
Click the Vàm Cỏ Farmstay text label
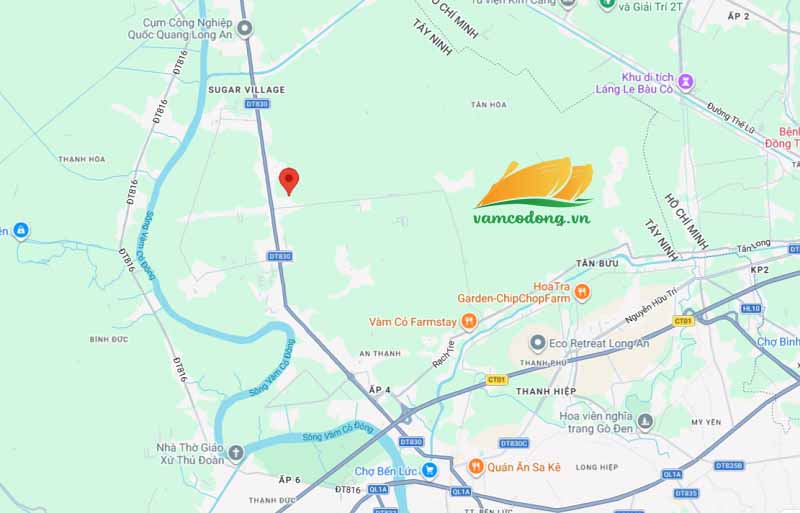[x=413, y=322]
